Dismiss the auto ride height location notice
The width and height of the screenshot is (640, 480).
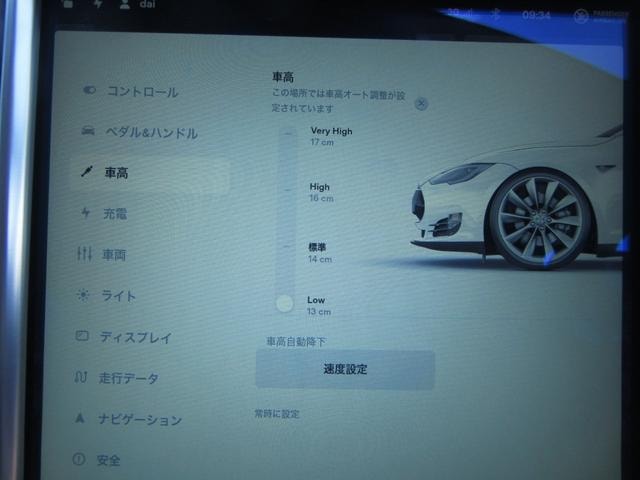point(421,104)
